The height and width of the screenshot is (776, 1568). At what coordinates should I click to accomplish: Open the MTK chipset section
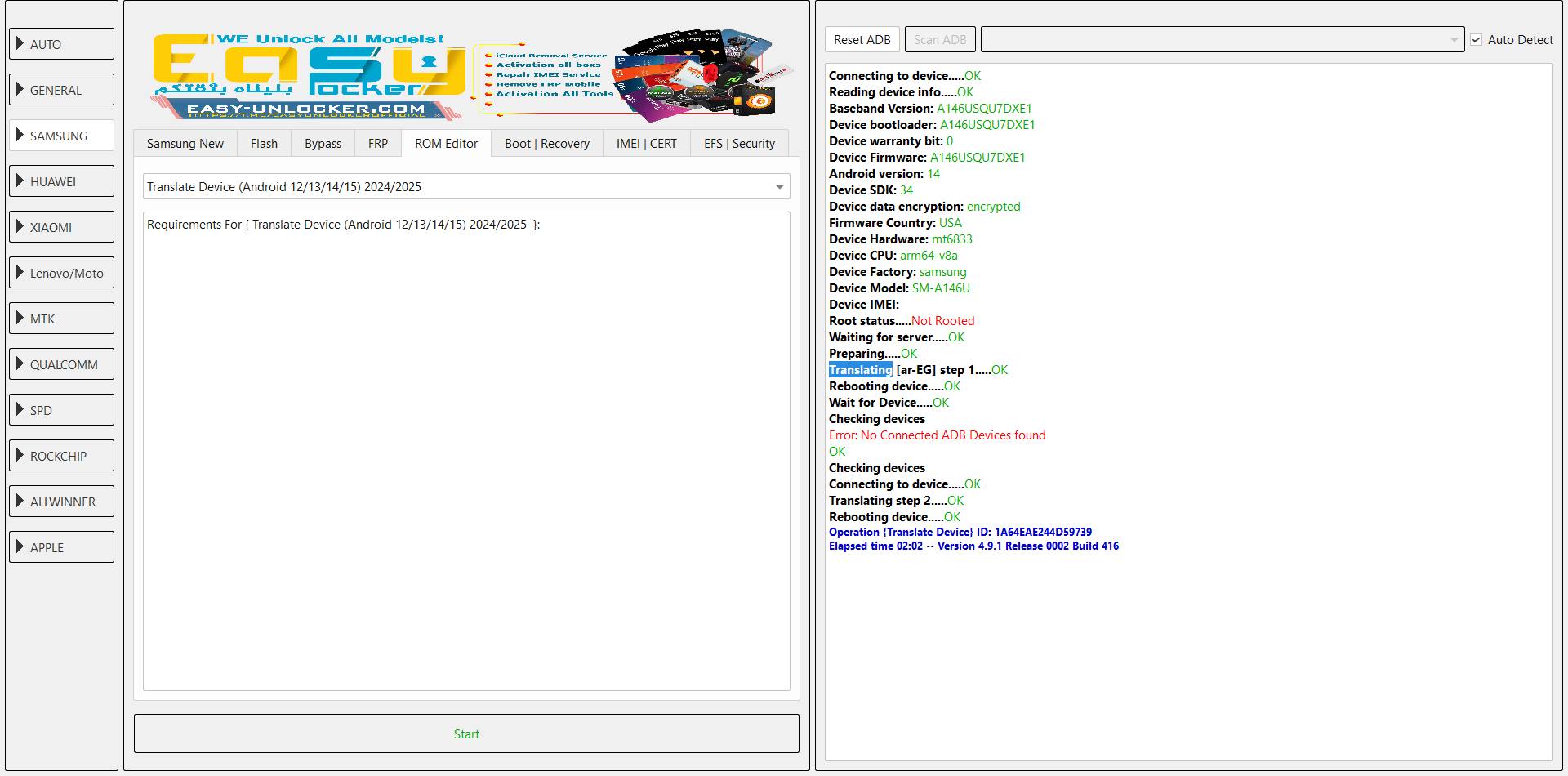[x=61, y=319]
